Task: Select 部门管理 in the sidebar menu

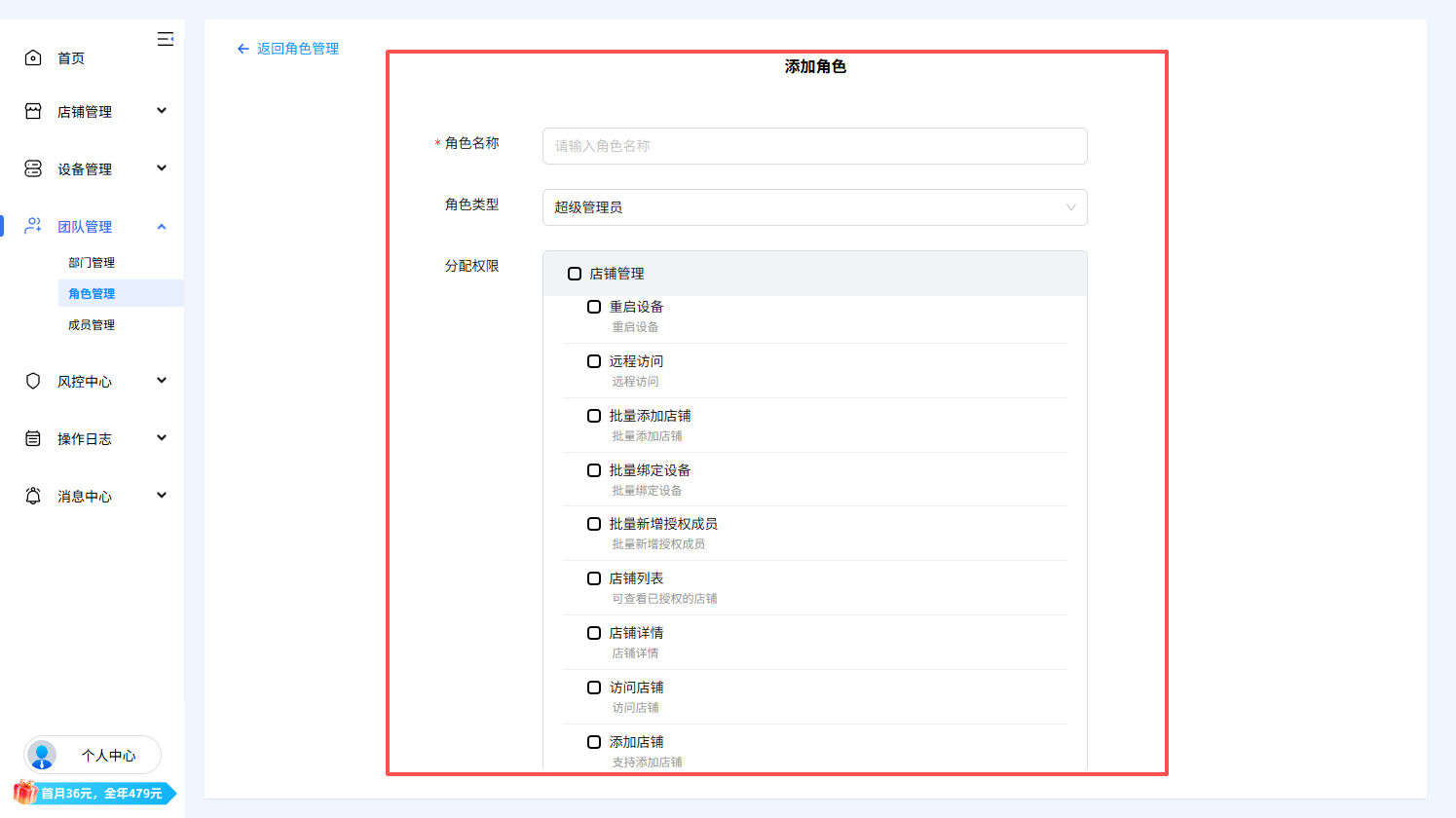Action: [91, 262]
